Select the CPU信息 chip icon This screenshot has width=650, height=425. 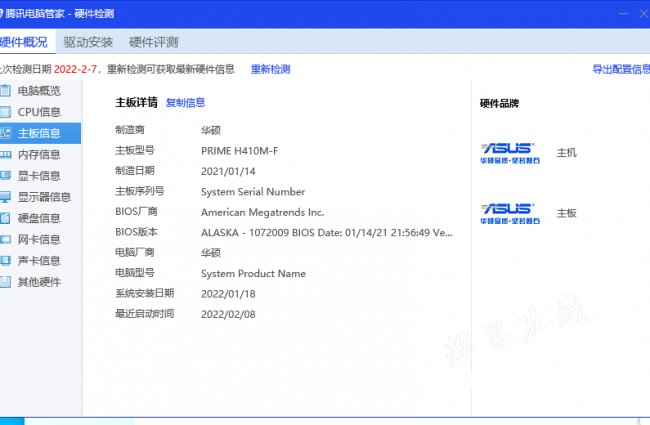[5, 112]
